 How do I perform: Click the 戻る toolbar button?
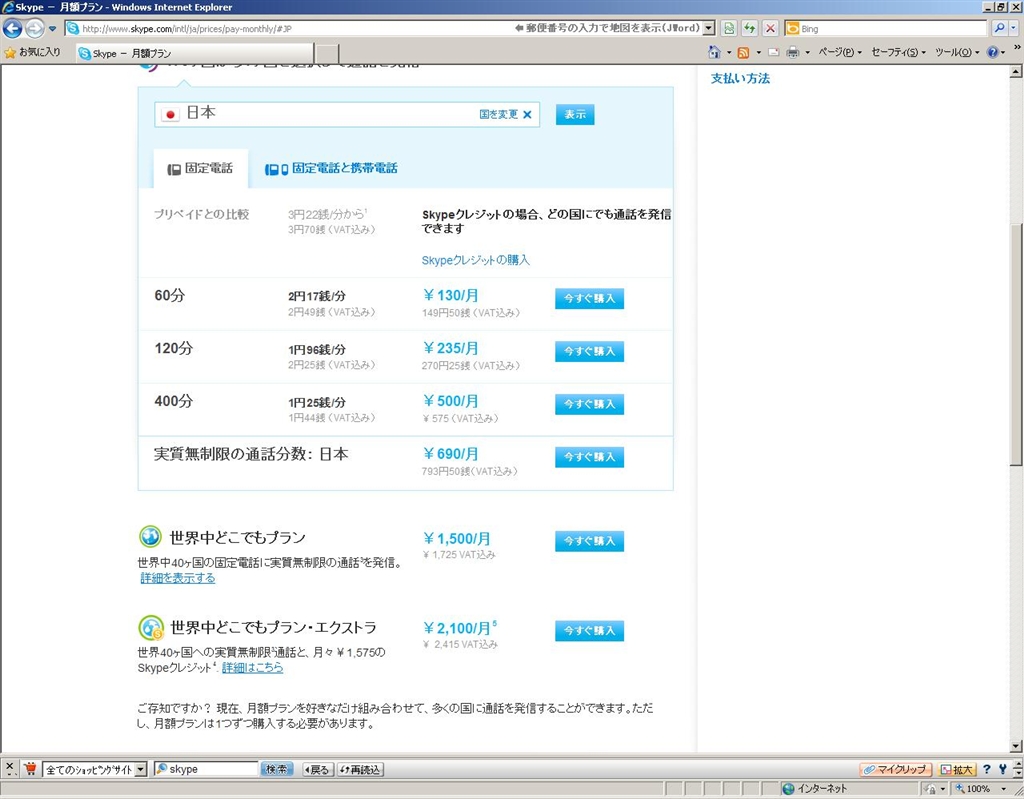click(318, 770)
